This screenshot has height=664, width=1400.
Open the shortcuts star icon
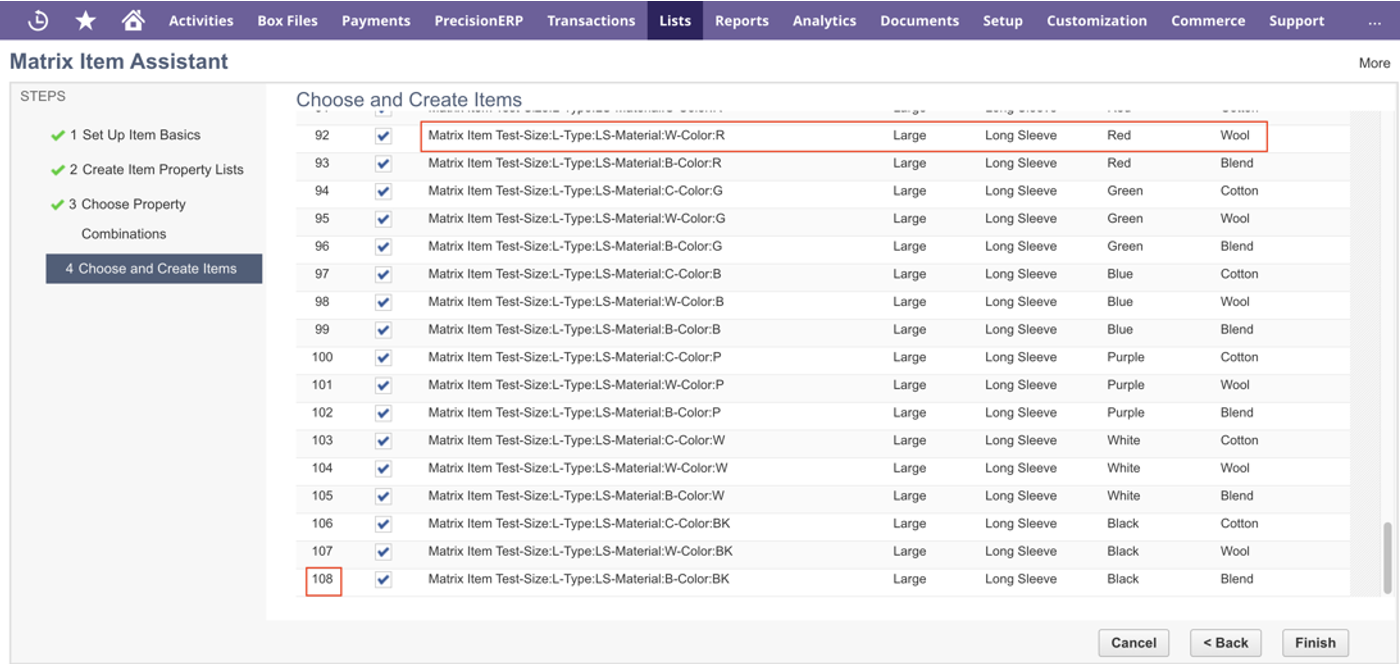86,20
